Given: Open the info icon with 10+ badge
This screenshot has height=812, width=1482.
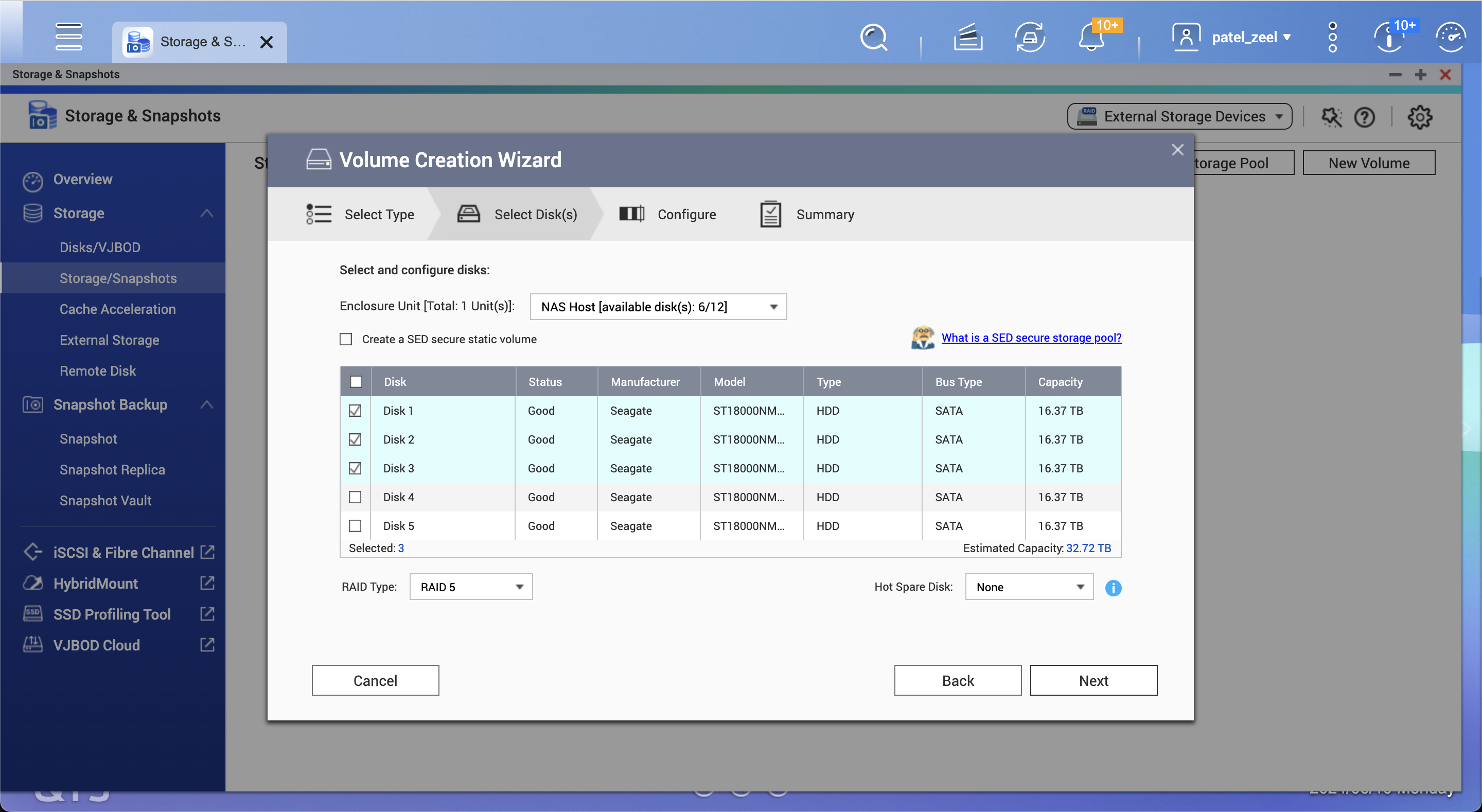Looking at the screenshot, I should [x=1389, y=38].
